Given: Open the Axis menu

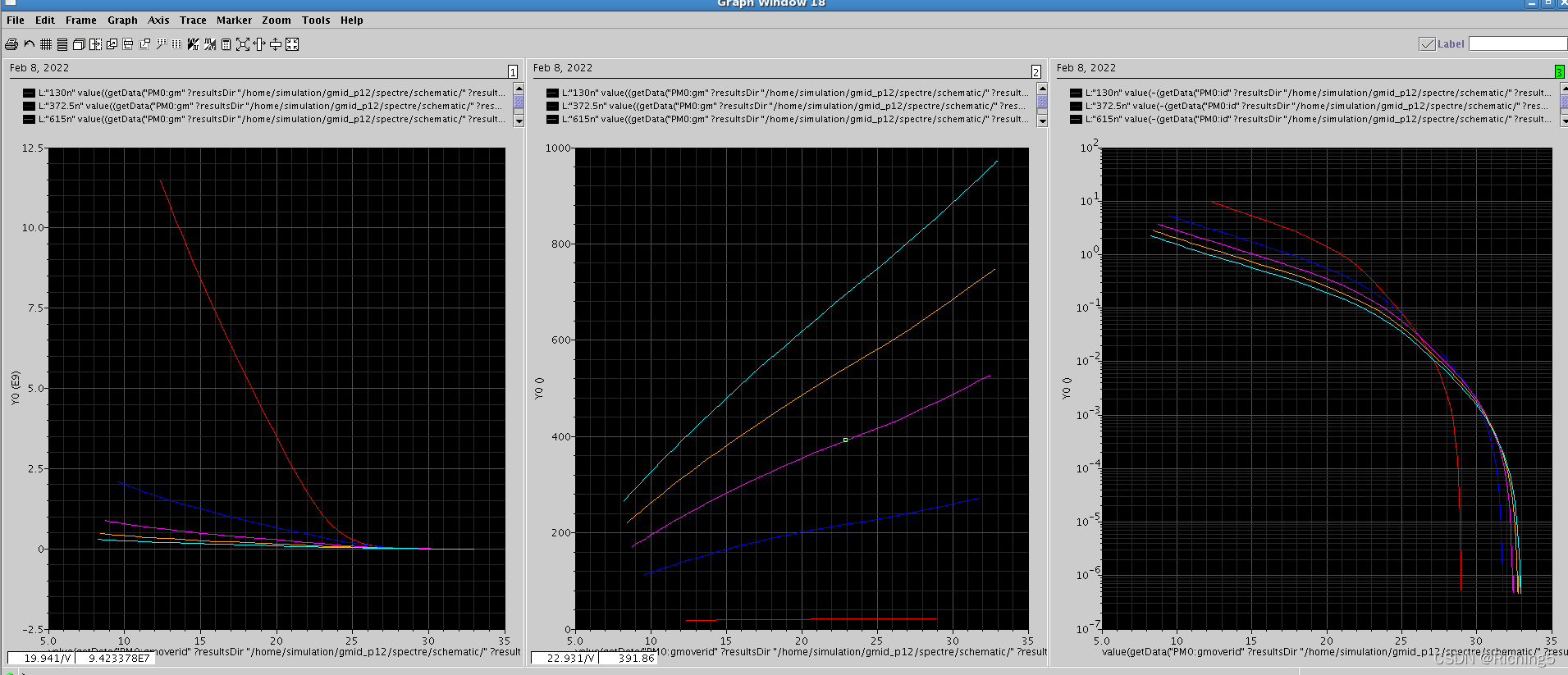Looking at the screenshot, I should [158, 21].
